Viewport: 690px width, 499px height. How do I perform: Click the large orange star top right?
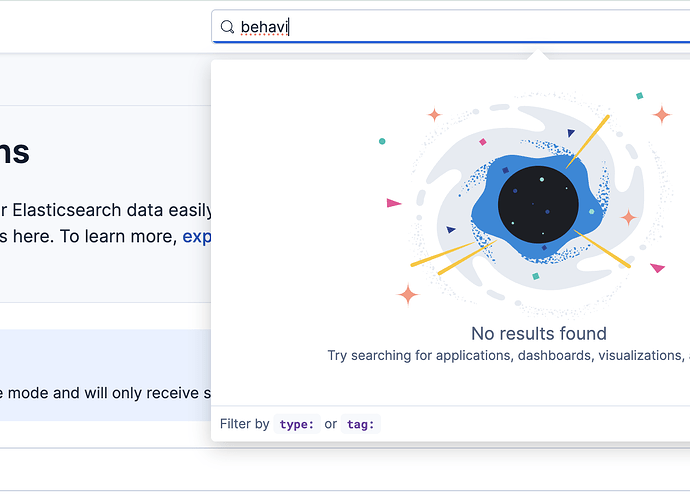click(x=661, y=114)
